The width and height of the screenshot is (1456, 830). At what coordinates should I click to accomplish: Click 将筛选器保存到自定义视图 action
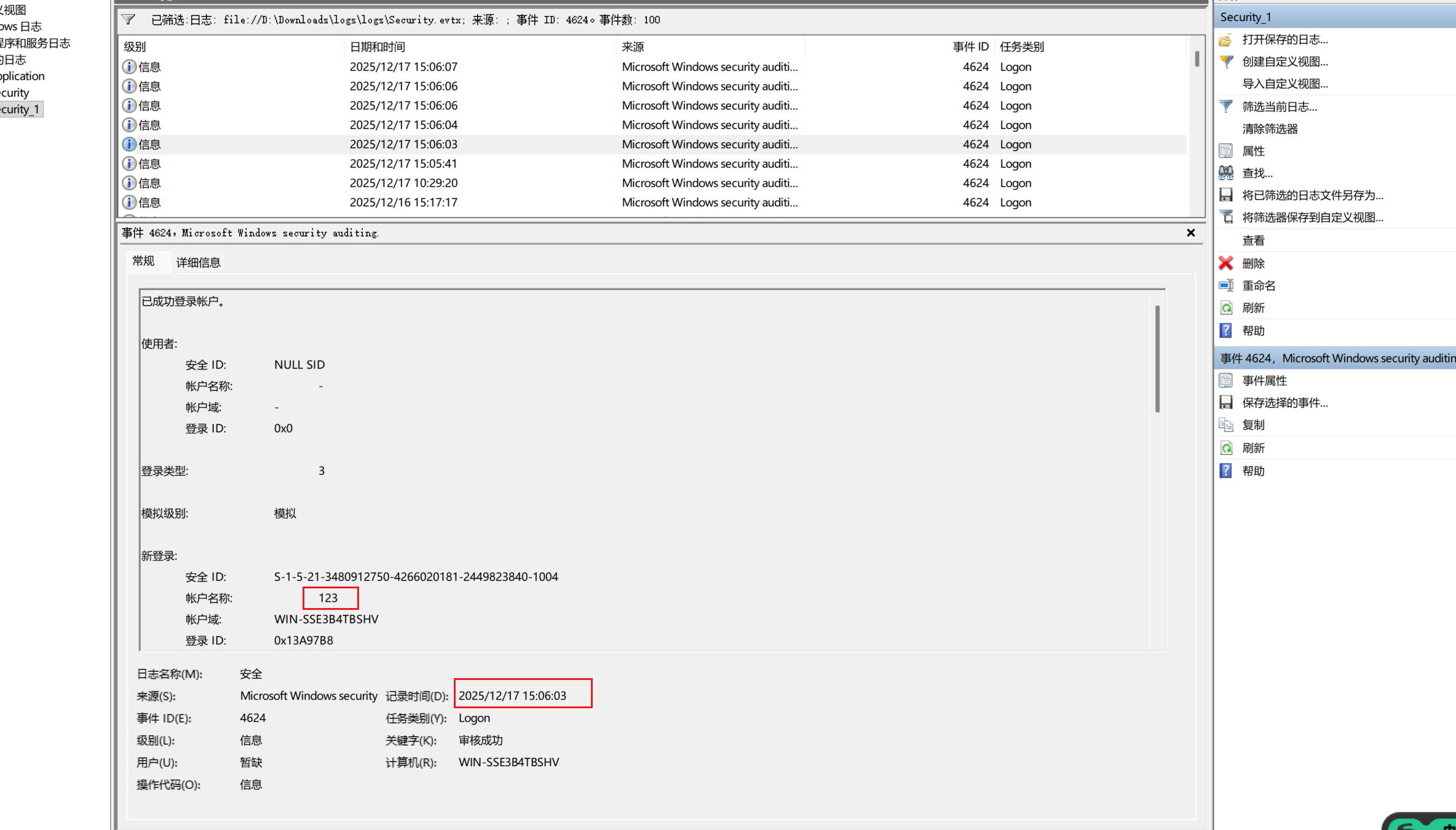click(1312, 218)
